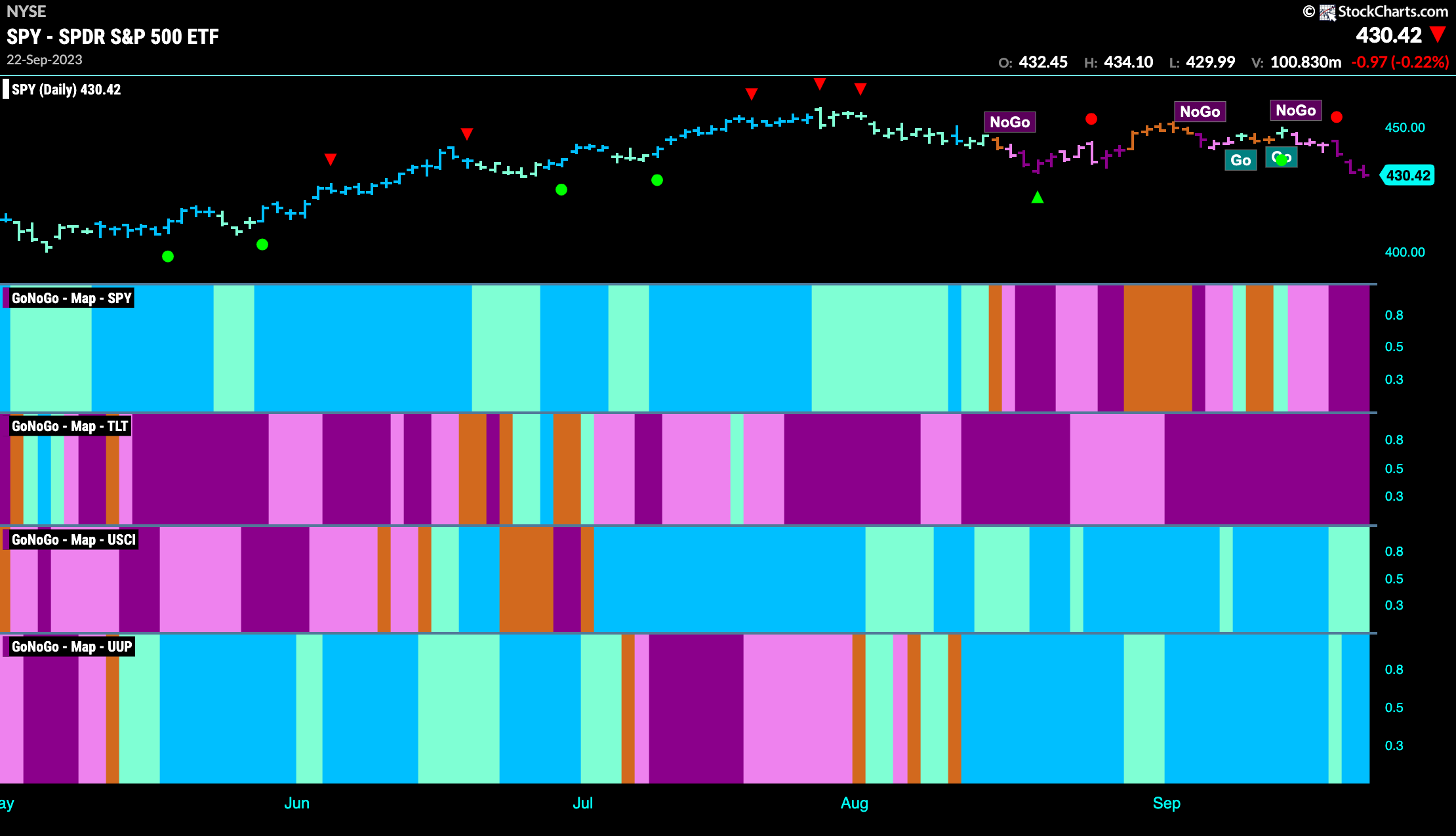Click the GoNoGo - Map - TLT label
This screenshot has width=1456, height=836.
(x=70, y=427)
